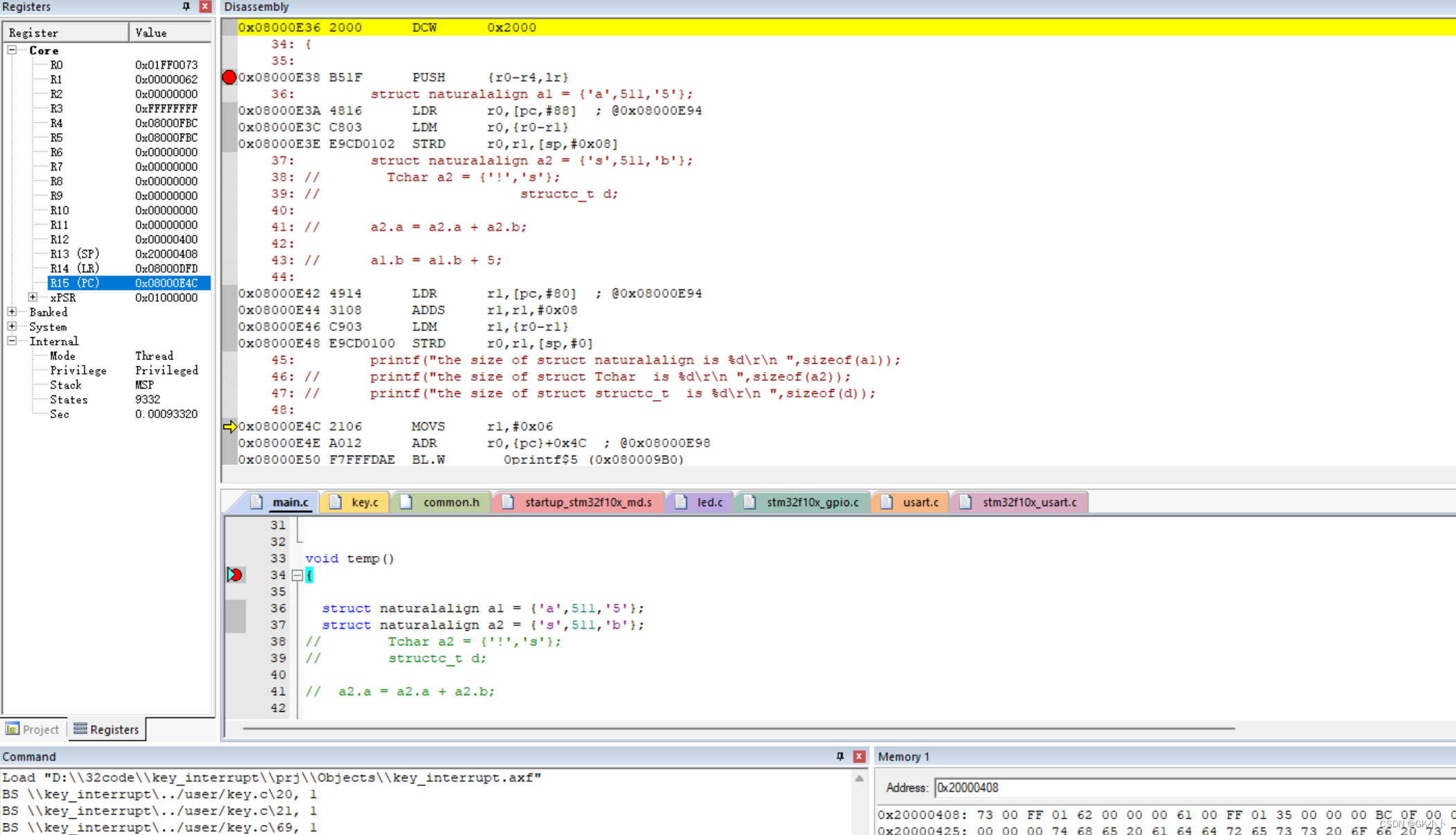Image resolution: width=1456 pixels, height=835 pixels.
Task: Remove breakpoint at disassembly address 0x08000E38
Action: coord(229,77)
